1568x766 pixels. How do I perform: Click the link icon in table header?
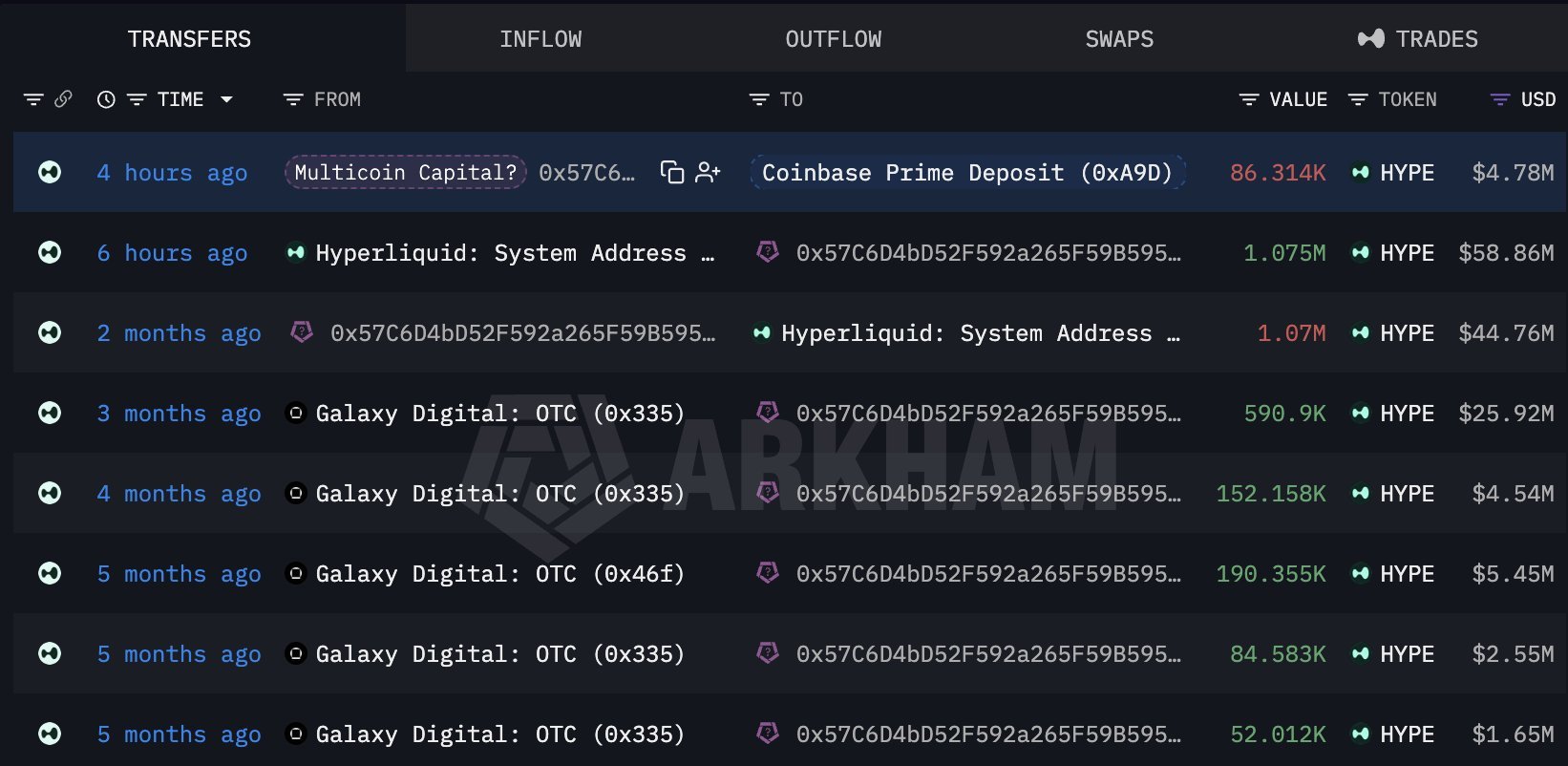coord(63,99)
